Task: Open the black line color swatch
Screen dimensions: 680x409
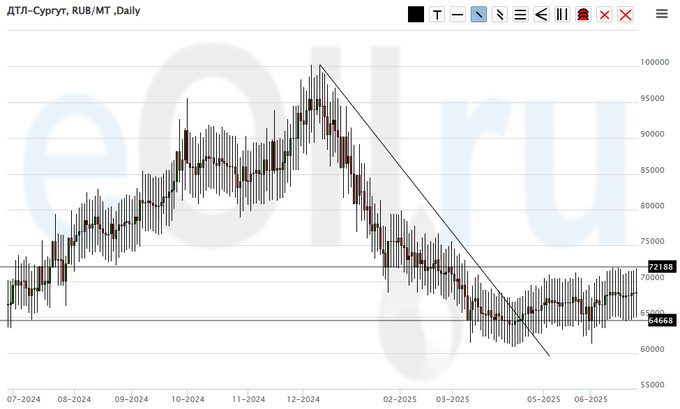Action: click(416, 14)
